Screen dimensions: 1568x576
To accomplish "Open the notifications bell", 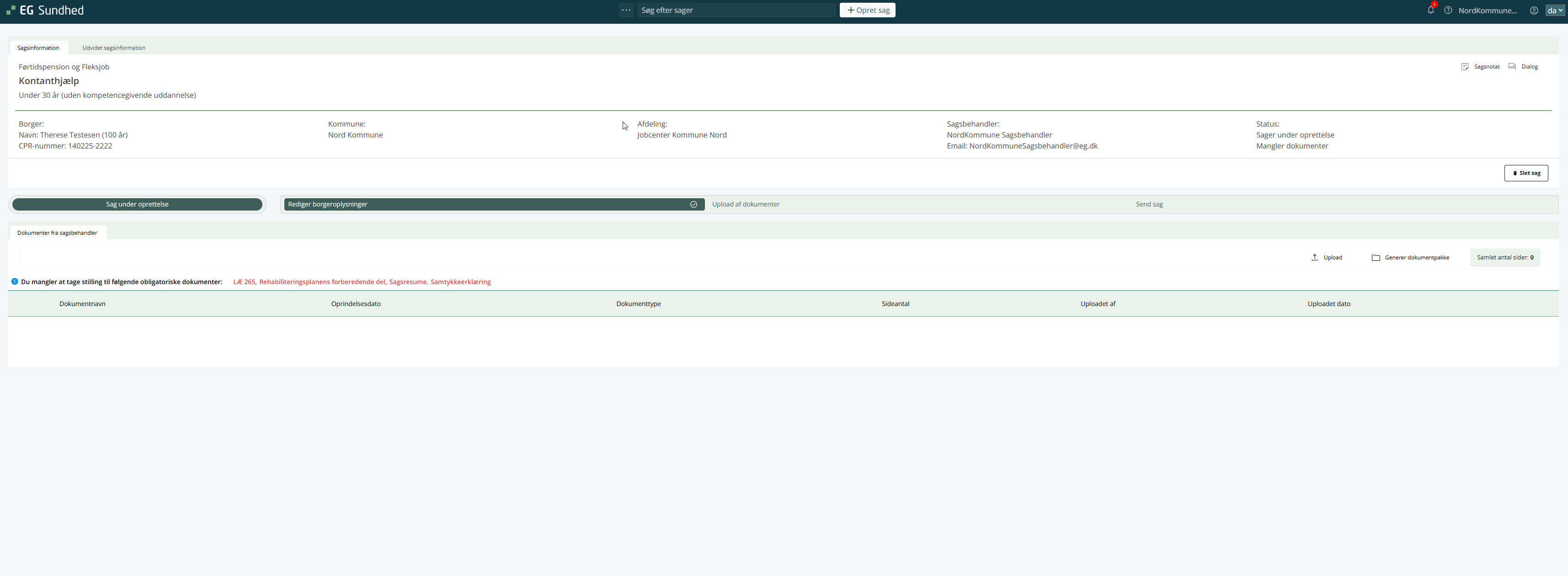I will (1430, 11).
